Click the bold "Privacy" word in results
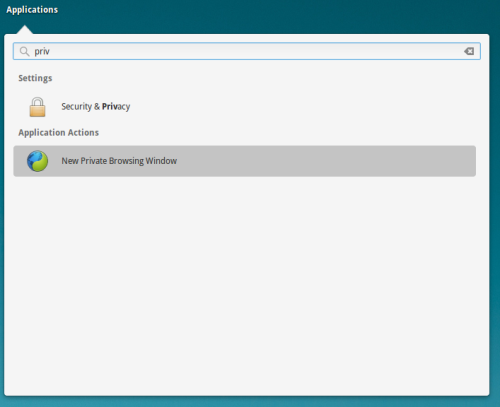Image resolution: width=500 pixels, height=407 pixels. coord(116,107)
